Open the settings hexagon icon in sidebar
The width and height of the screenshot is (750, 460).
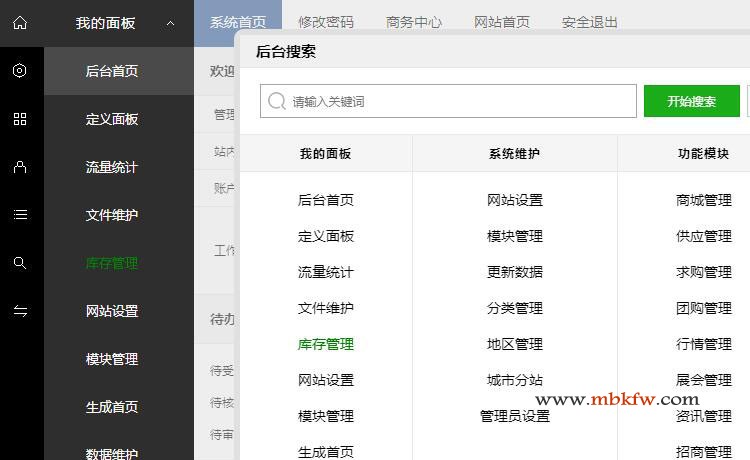pos(20,71)
